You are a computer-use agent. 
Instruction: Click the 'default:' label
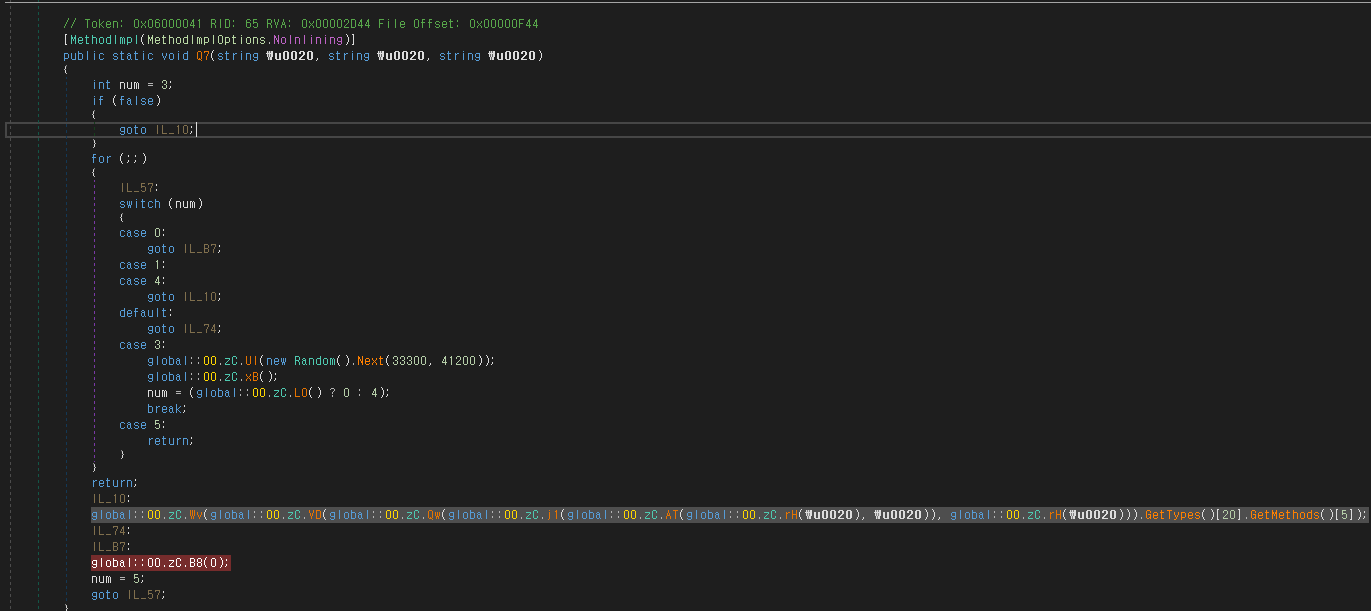coord(144,313)
